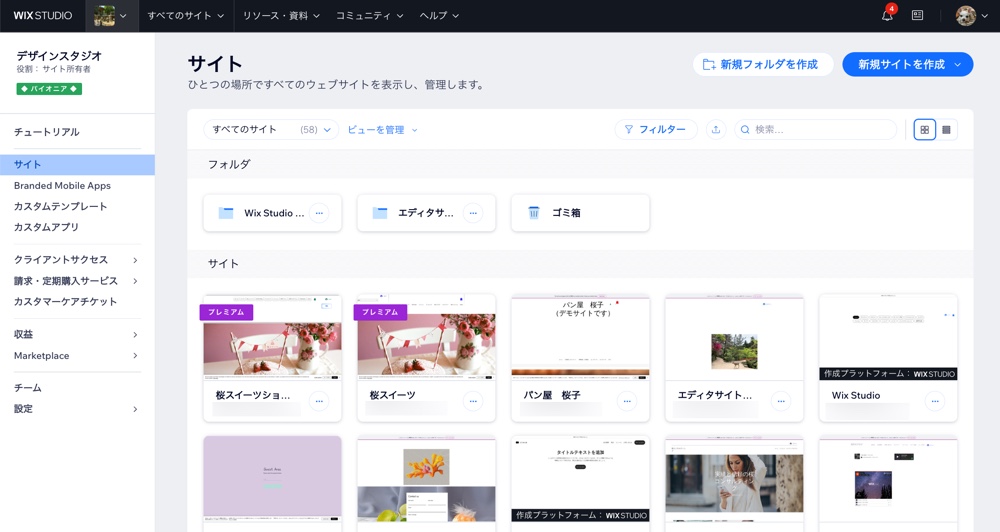This screenshot has width=1000, height=532.
Task: Click the プレミアム badge on 桜スイーツ
Action: point(380,312)
